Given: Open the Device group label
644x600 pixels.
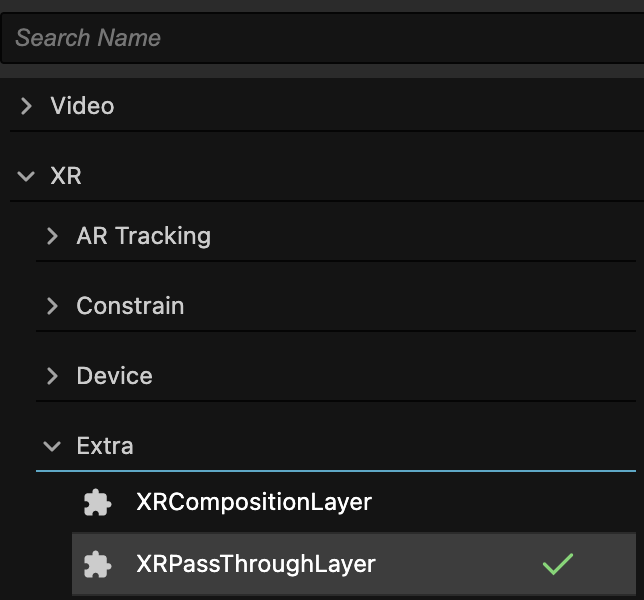Looking at the screenshot, I should tap(115, 376).
